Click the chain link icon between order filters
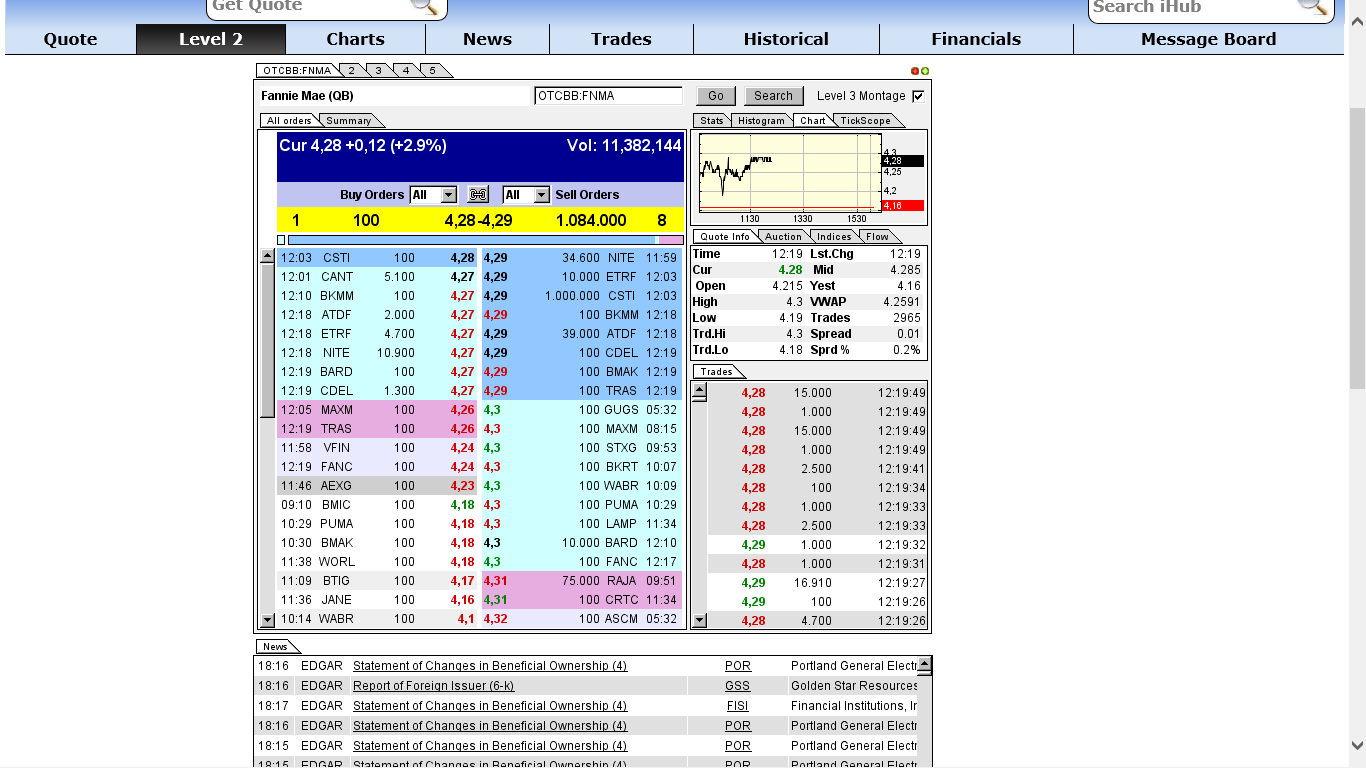The height and width of the screenshot is (768, 1366). [x=477, y=194]
